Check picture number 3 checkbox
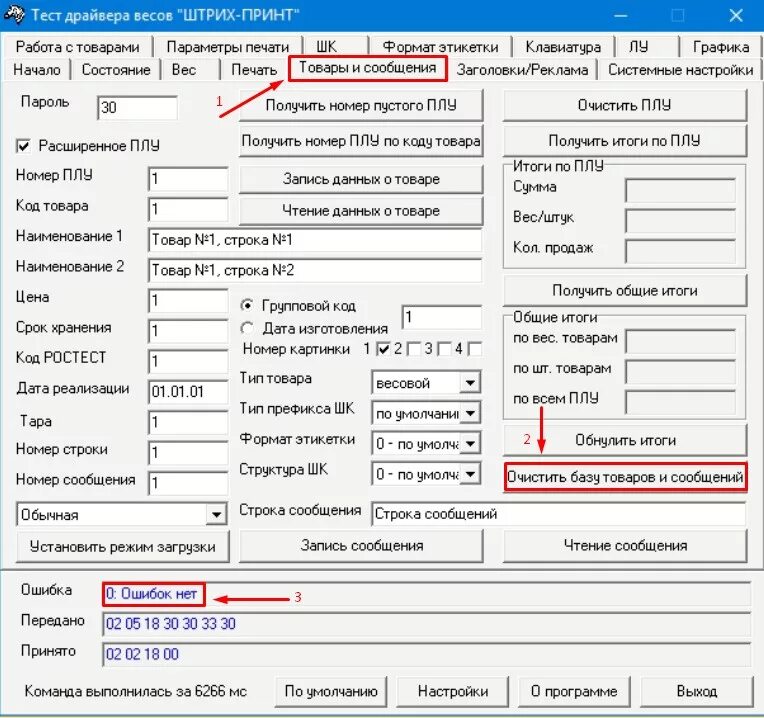The height and width of the screenshot is (718, 764). 444,349
